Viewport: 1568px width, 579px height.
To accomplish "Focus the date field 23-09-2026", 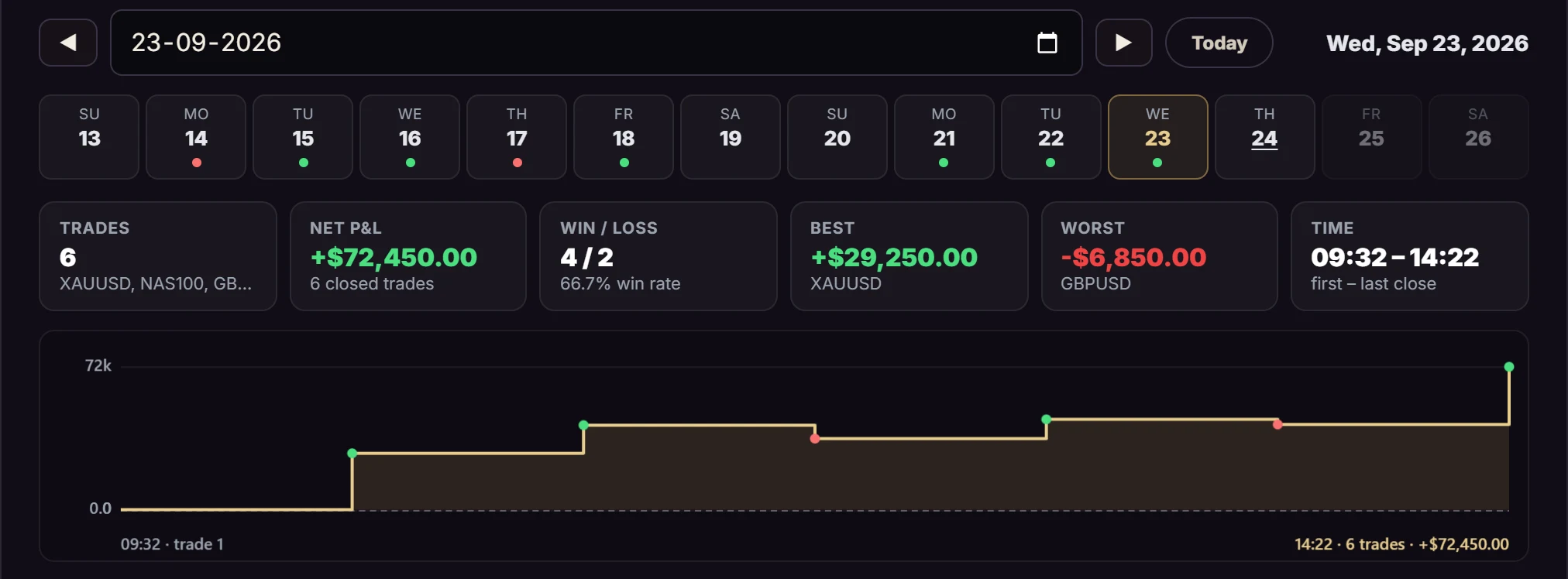I will point(596,43).
